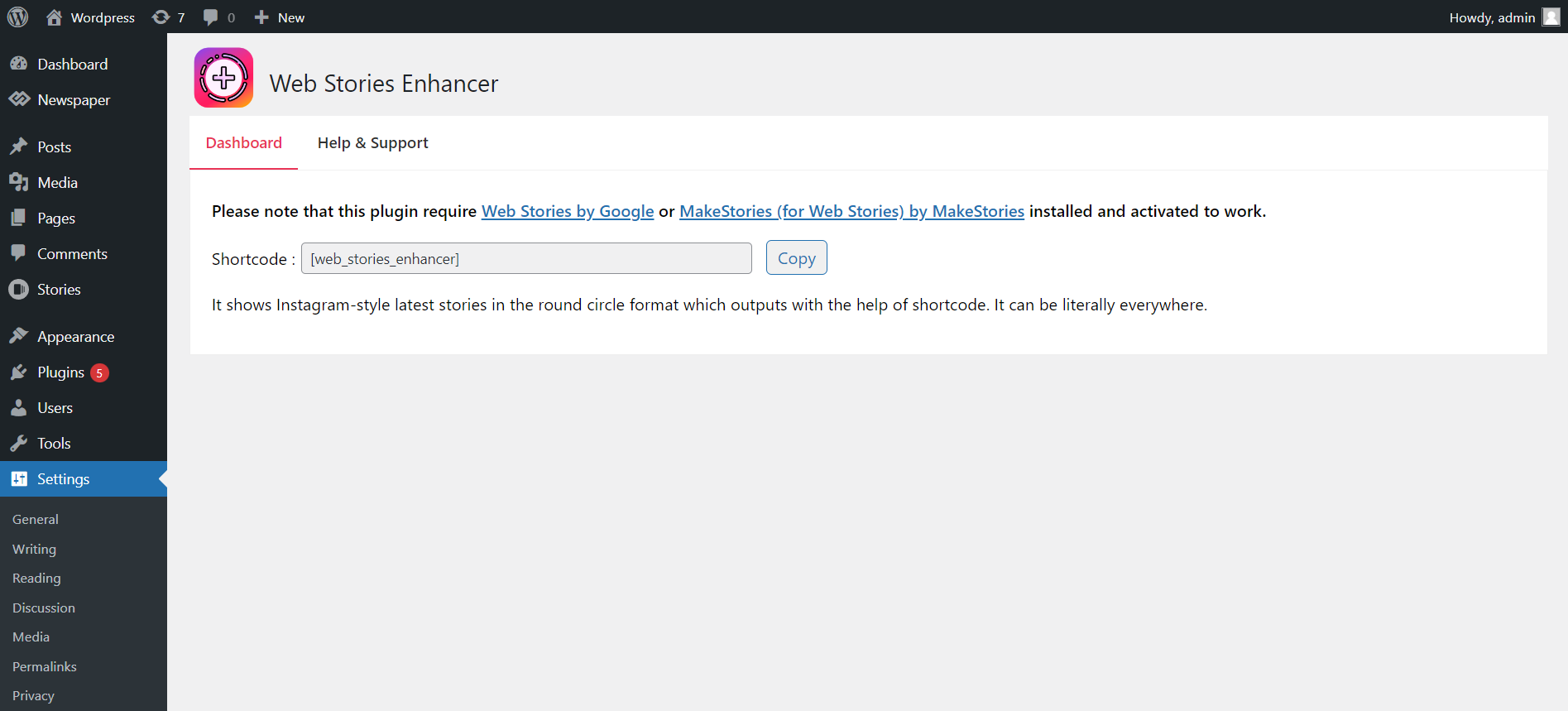Click the admin avatar icon

coord(1551,17)
